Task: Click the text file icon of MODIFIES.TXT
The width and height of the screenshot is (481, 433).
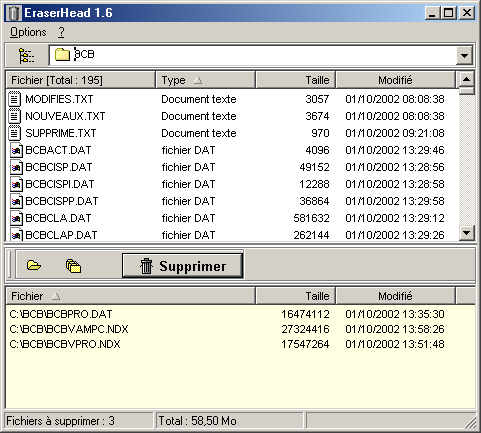Action: 14,99
